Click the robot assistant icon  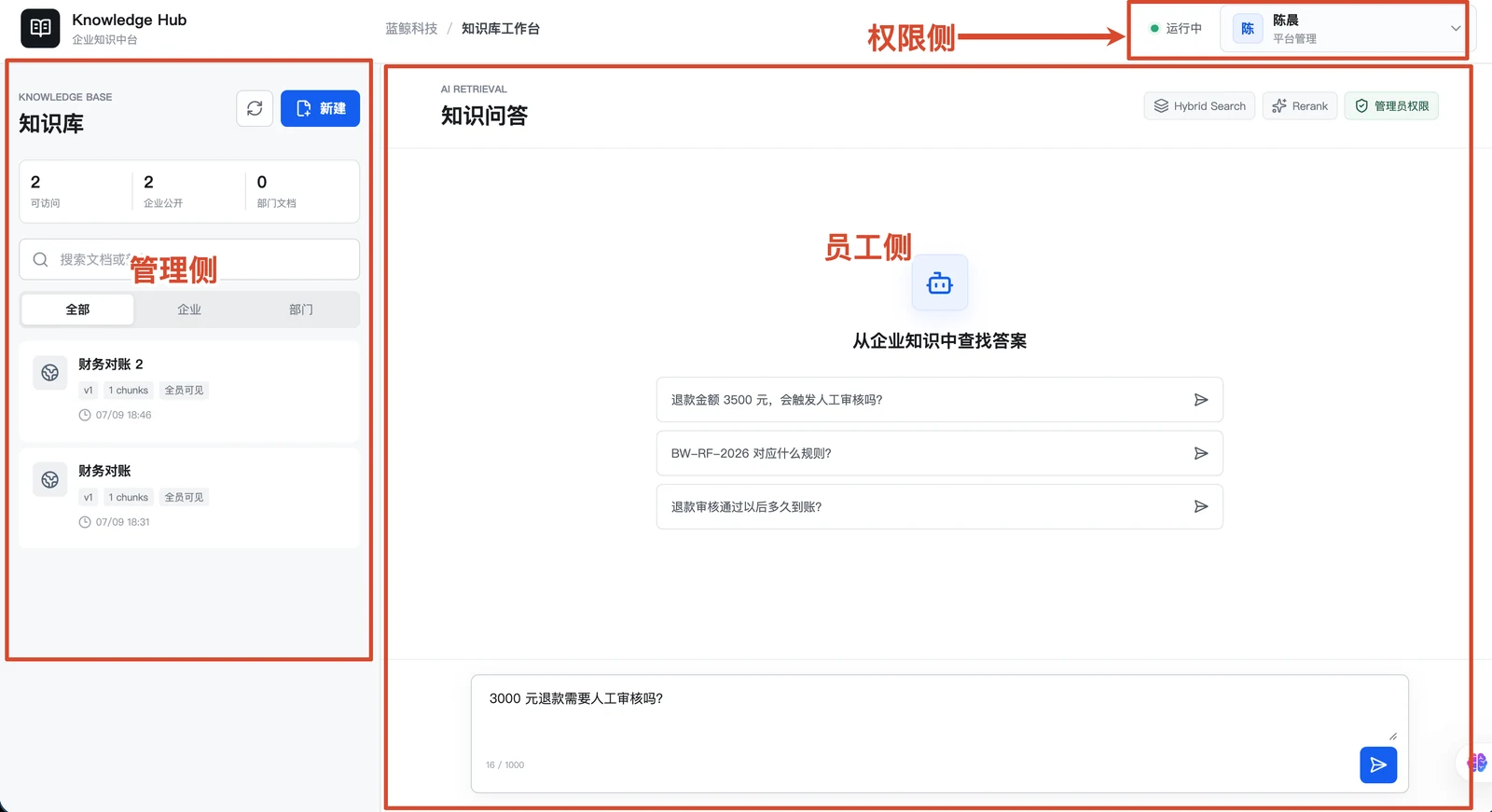click(939, 283)
